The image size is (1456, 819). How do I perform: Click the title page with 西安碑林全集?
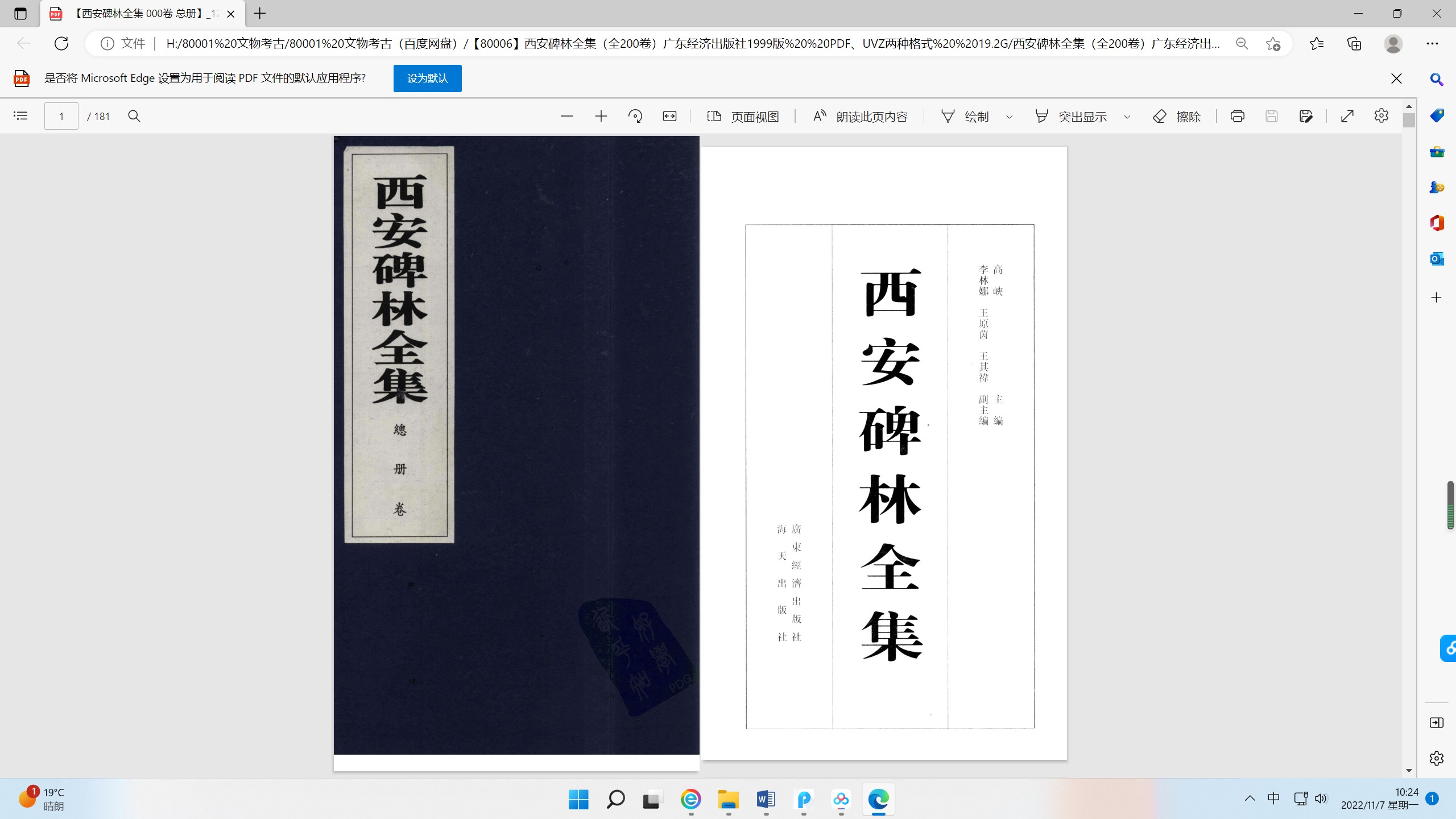884,453
